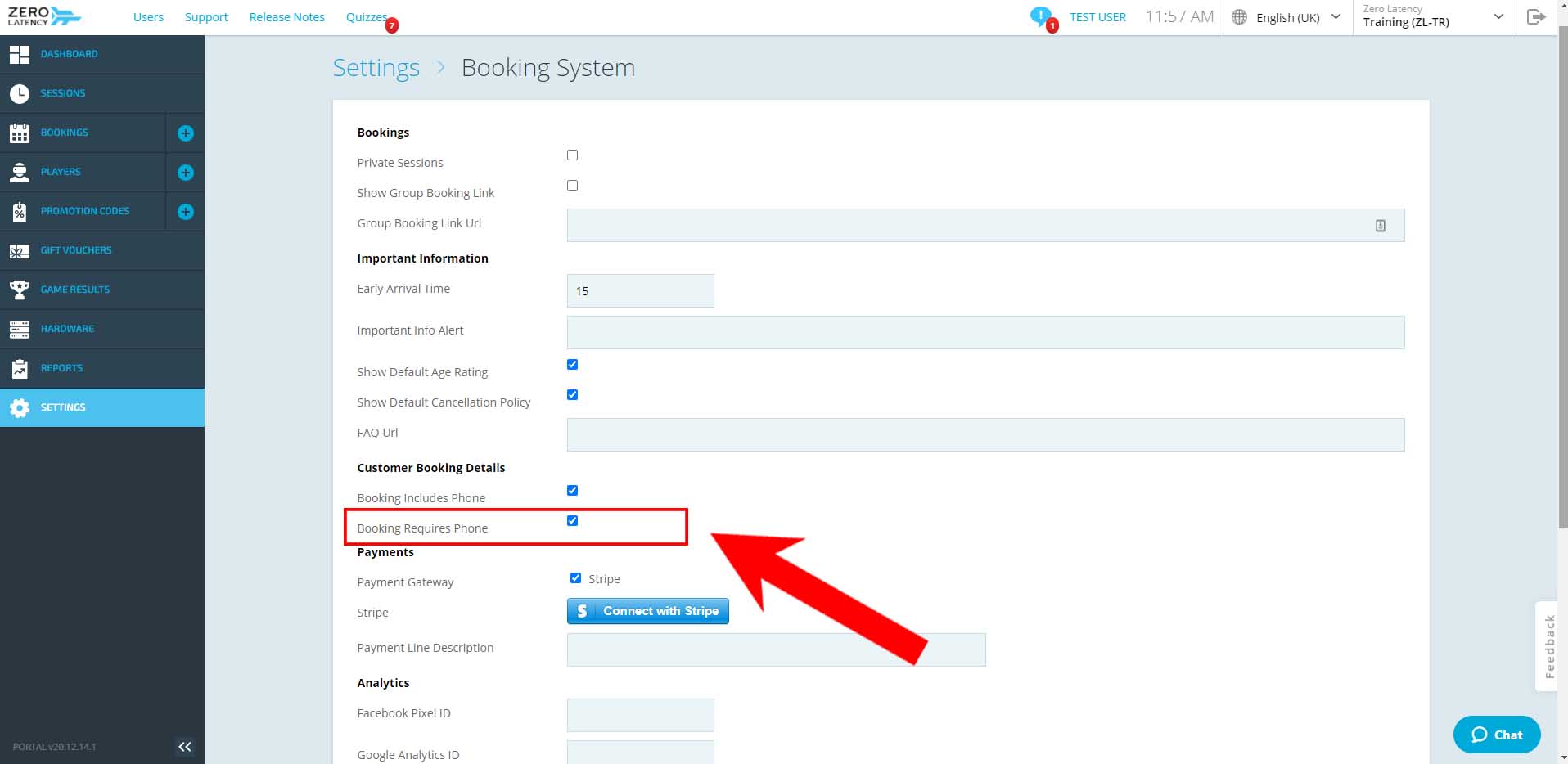The height and width of the screenshot is (764, 1568).
Task: Copy the Group Booking Link Url clipboard icon
Action: (1381, 226)
